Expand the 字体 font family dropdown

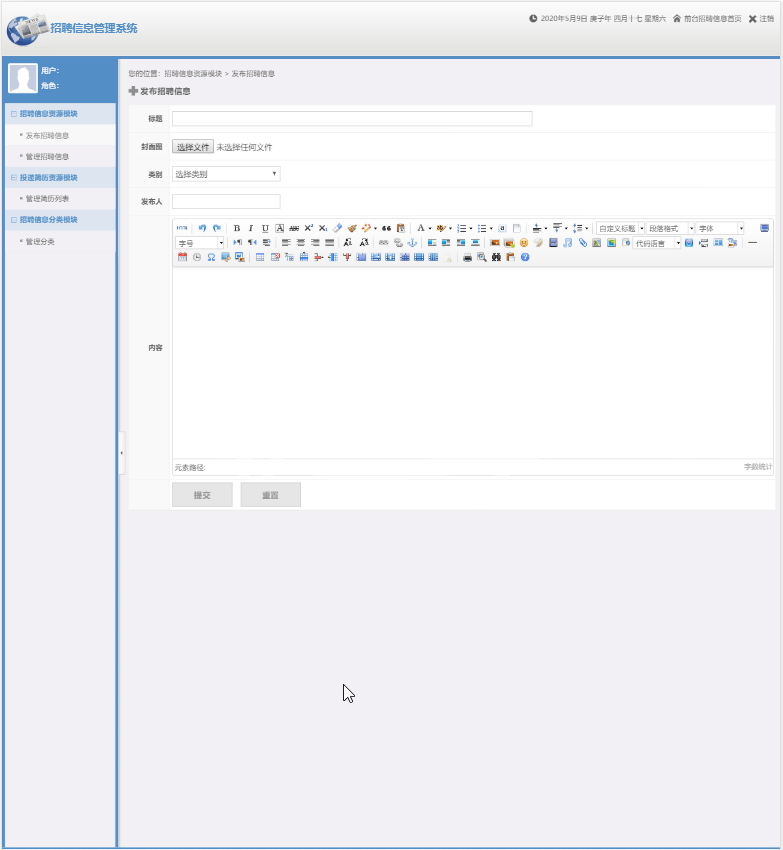[x=720, y=228]
